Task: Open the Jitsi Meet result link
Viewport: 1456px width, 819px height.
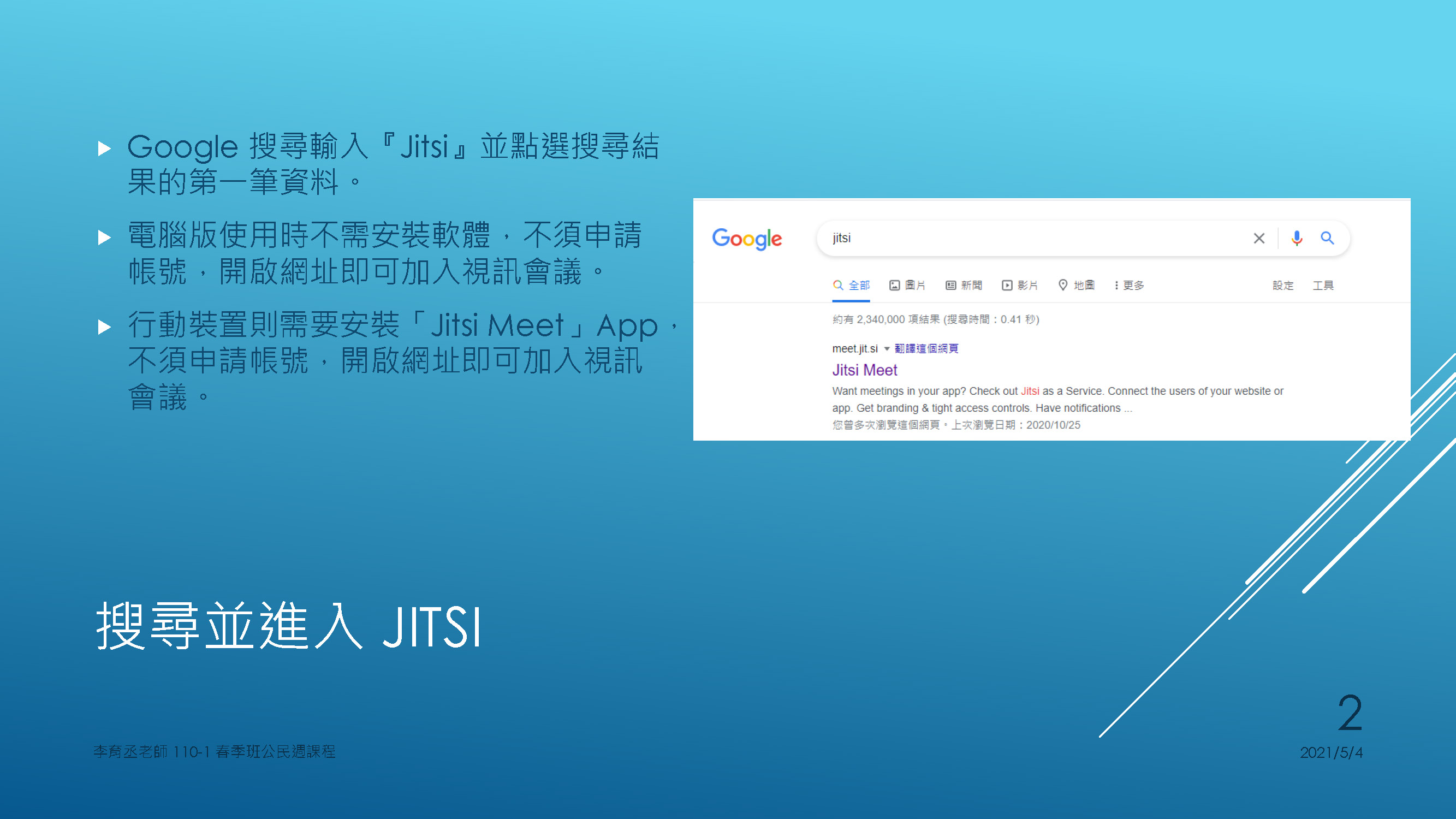Action: (864, 370)
